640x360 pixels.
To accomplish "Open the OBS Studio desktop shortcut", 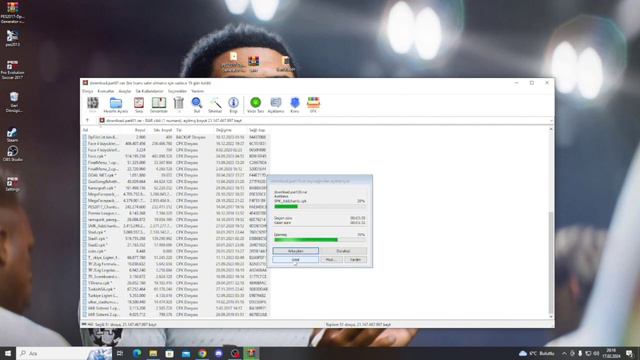I will tap(12, 154).
